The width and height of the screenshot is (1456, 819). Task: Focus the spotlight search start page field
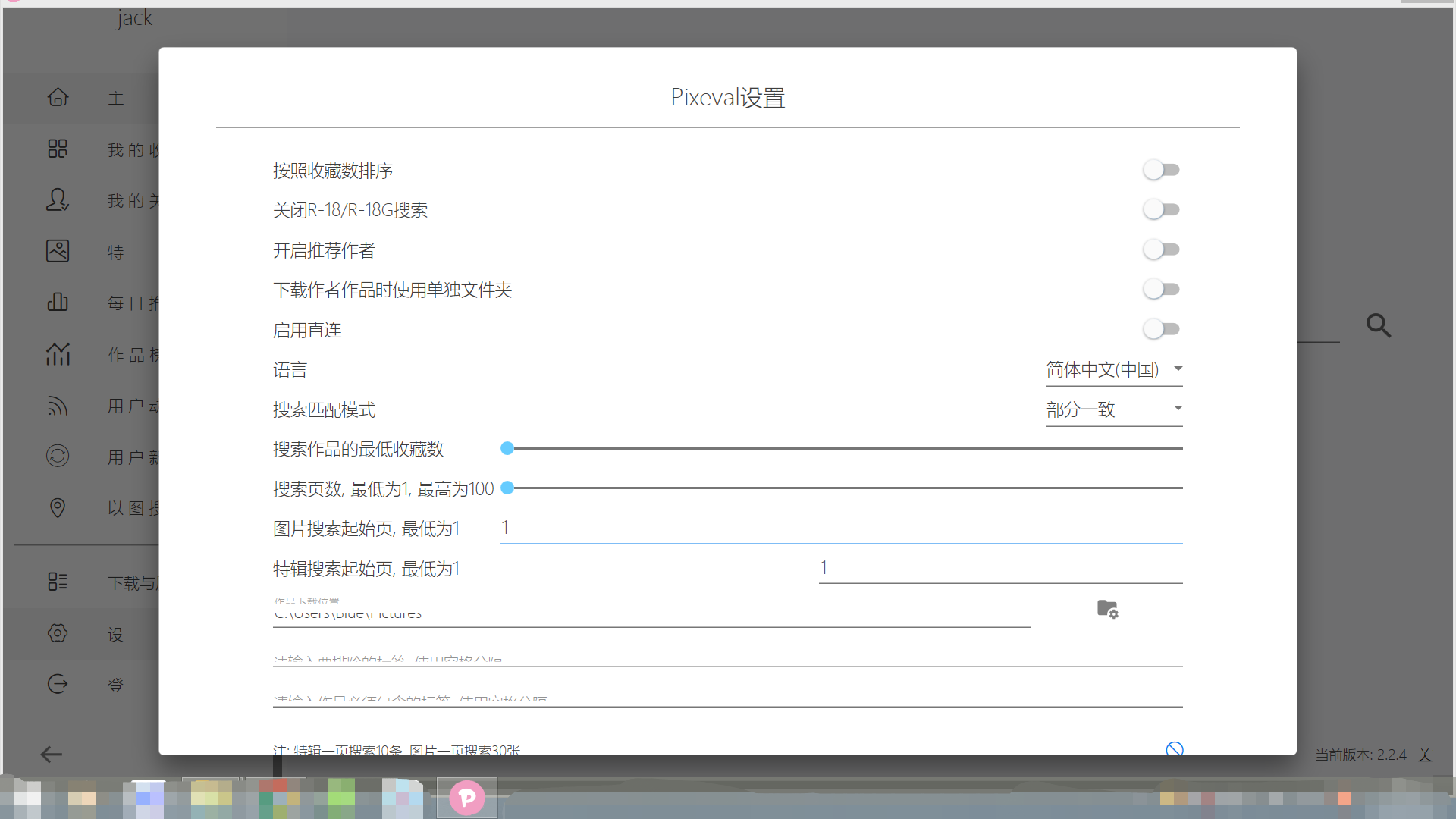pyautogui.click(x=1001, y=568)
